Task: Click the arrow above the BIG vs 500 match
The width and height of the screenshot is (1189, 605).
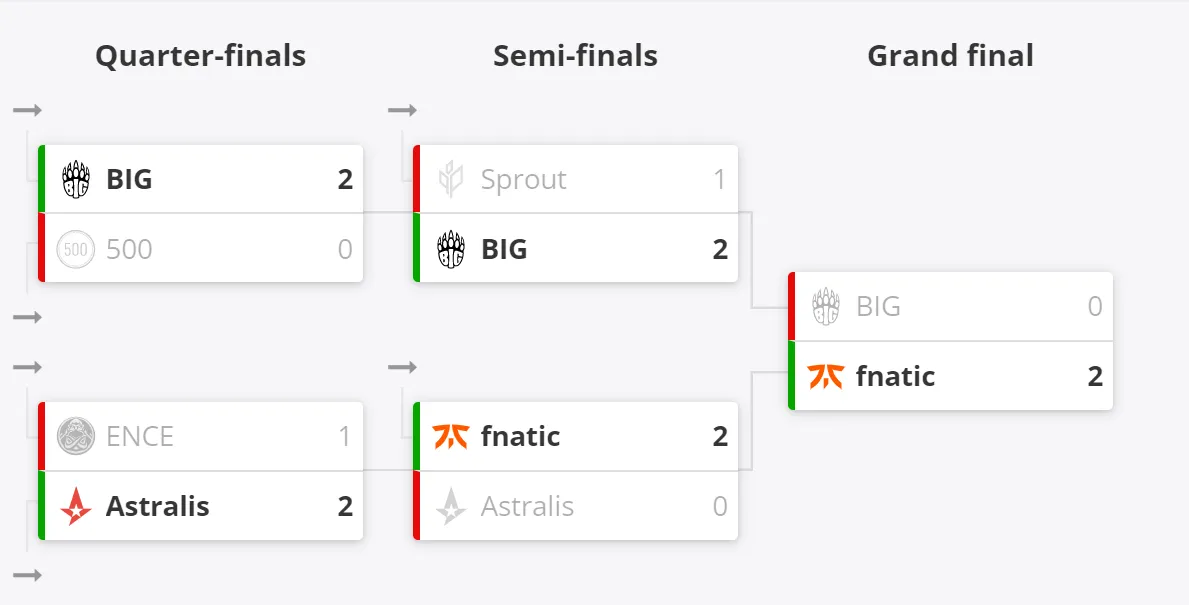Action: [27, 111]
